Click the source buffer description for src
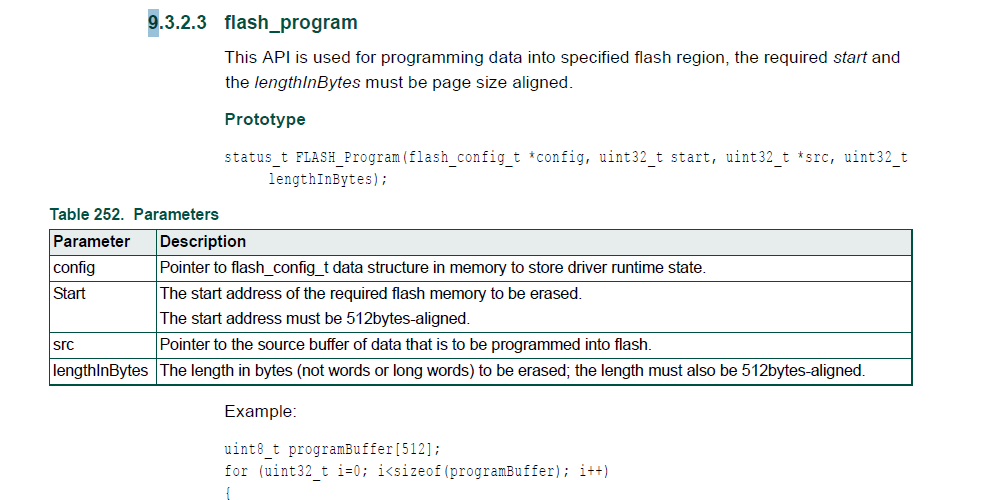This screenshot has height=500, width=987. 405,345
